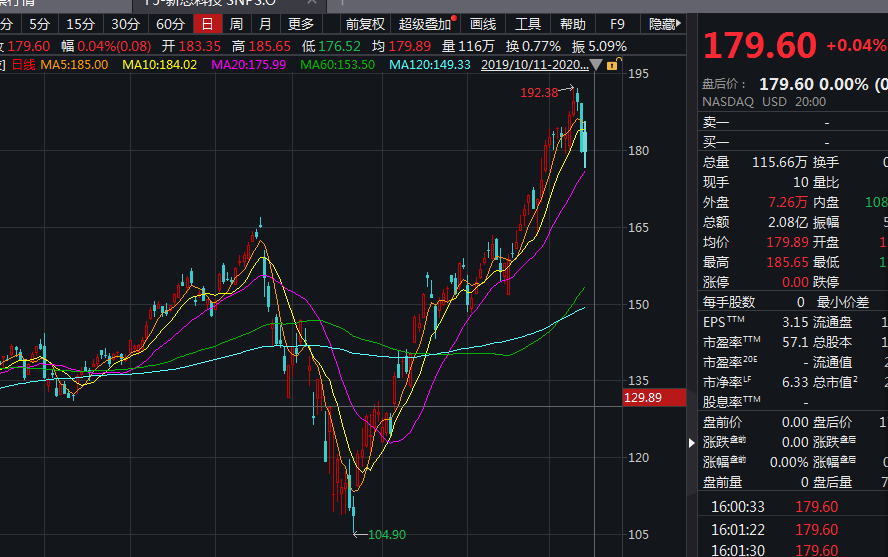The width and height of the screenshot is (888, 557).
Task: Select the 周 weekly chart
Action: (x=236, y=24)
